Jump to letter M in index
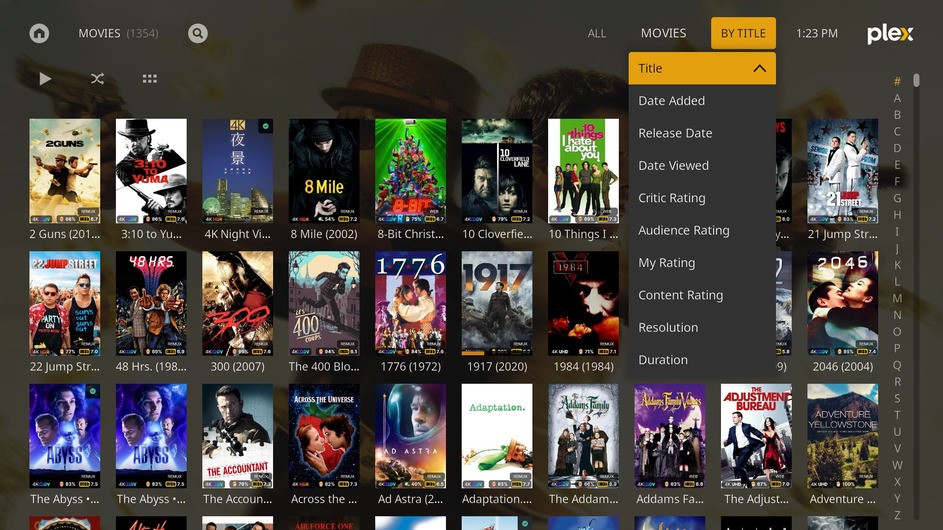Screen dimensions: 943x530 tap(897, 298)
